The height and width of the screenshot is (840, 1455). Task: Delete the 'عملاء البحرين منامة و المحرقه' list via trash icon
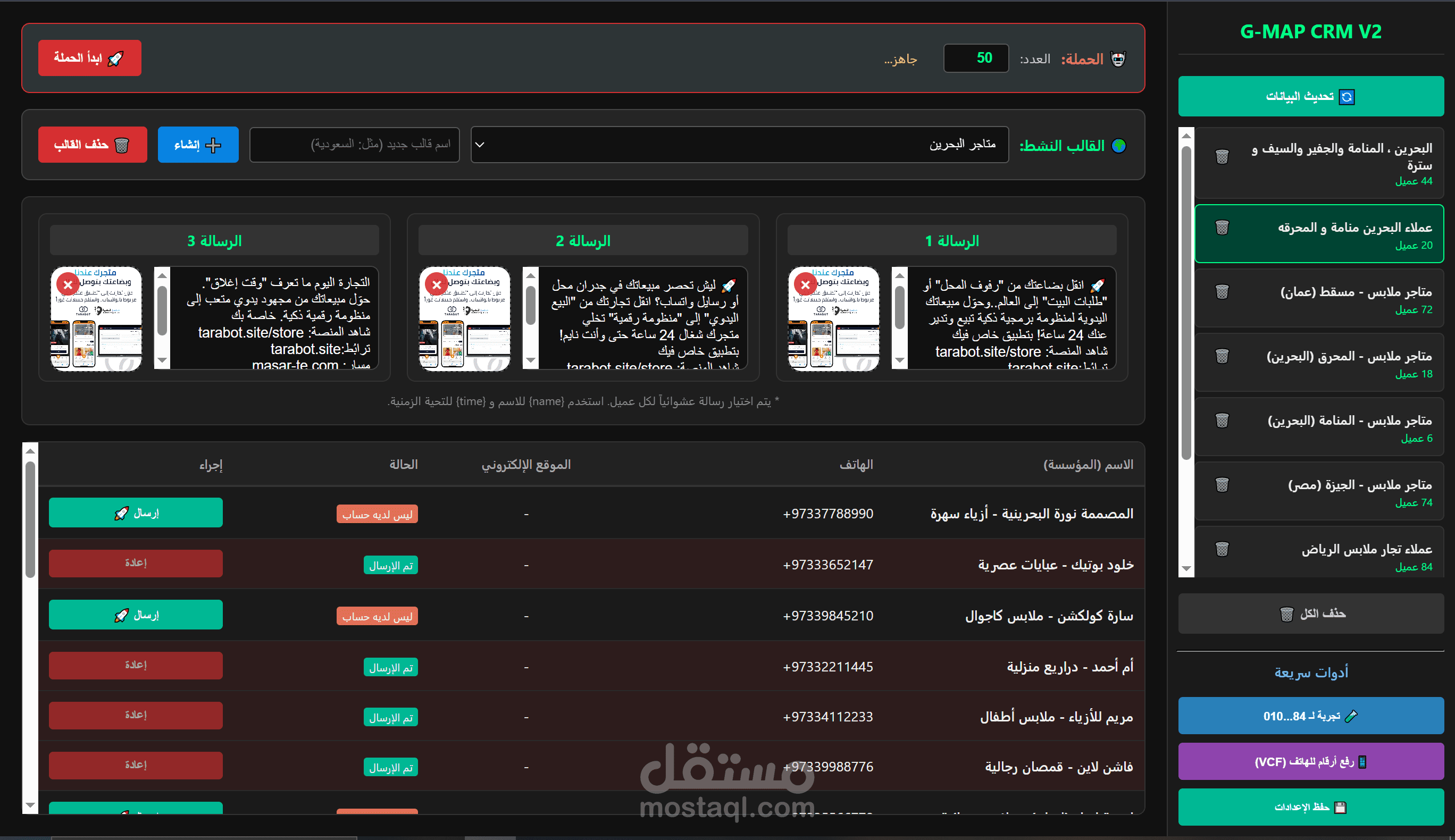point(1222,228)
